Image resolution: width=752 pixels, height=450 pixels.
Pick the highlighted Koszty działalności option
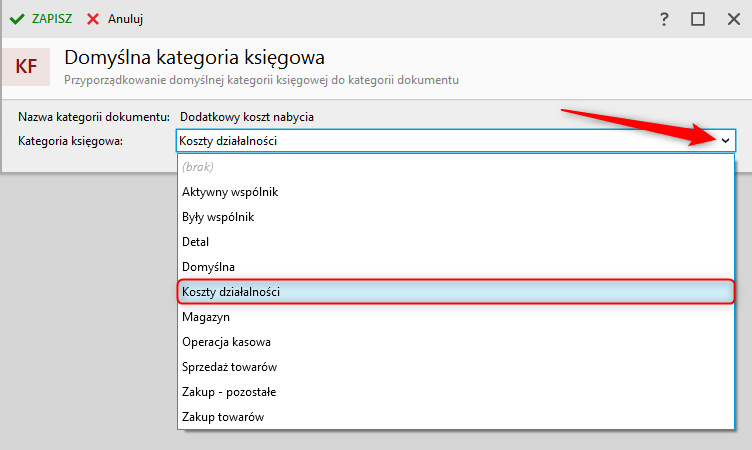[x=456, y=292]
